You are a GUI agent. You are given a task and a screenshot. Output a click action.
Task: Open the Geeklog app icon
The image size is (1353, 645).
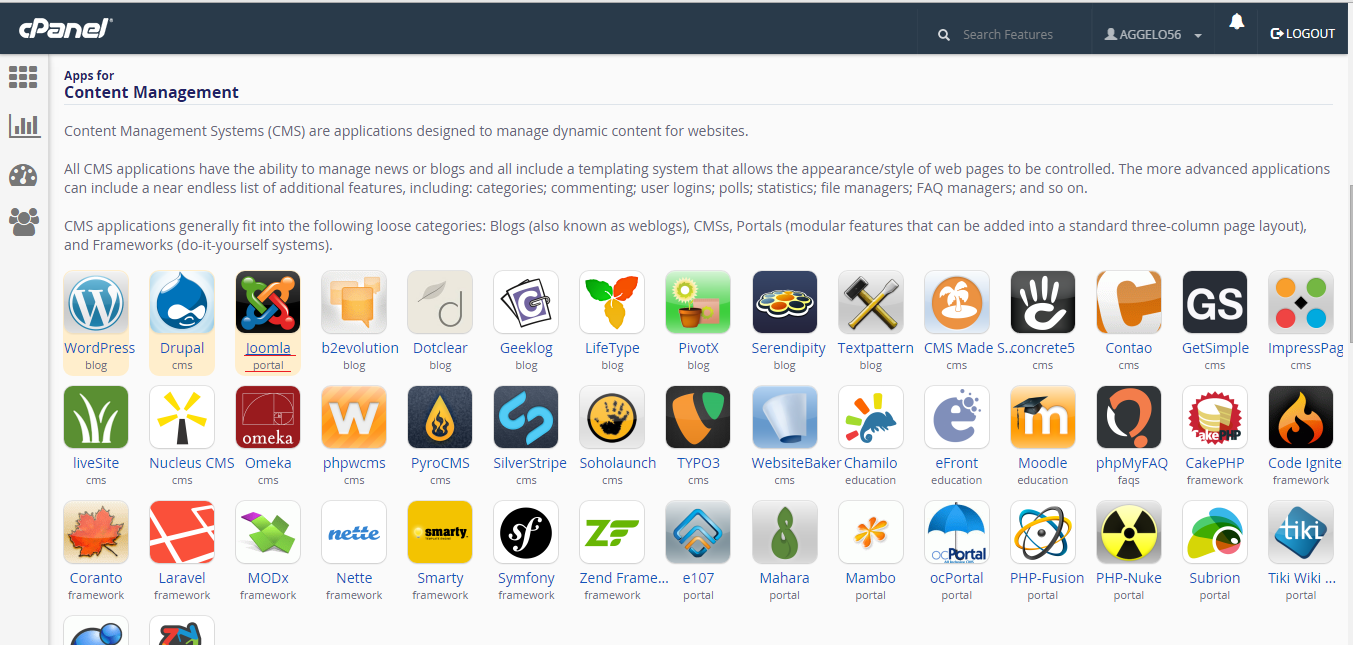[x=526, y=302]
